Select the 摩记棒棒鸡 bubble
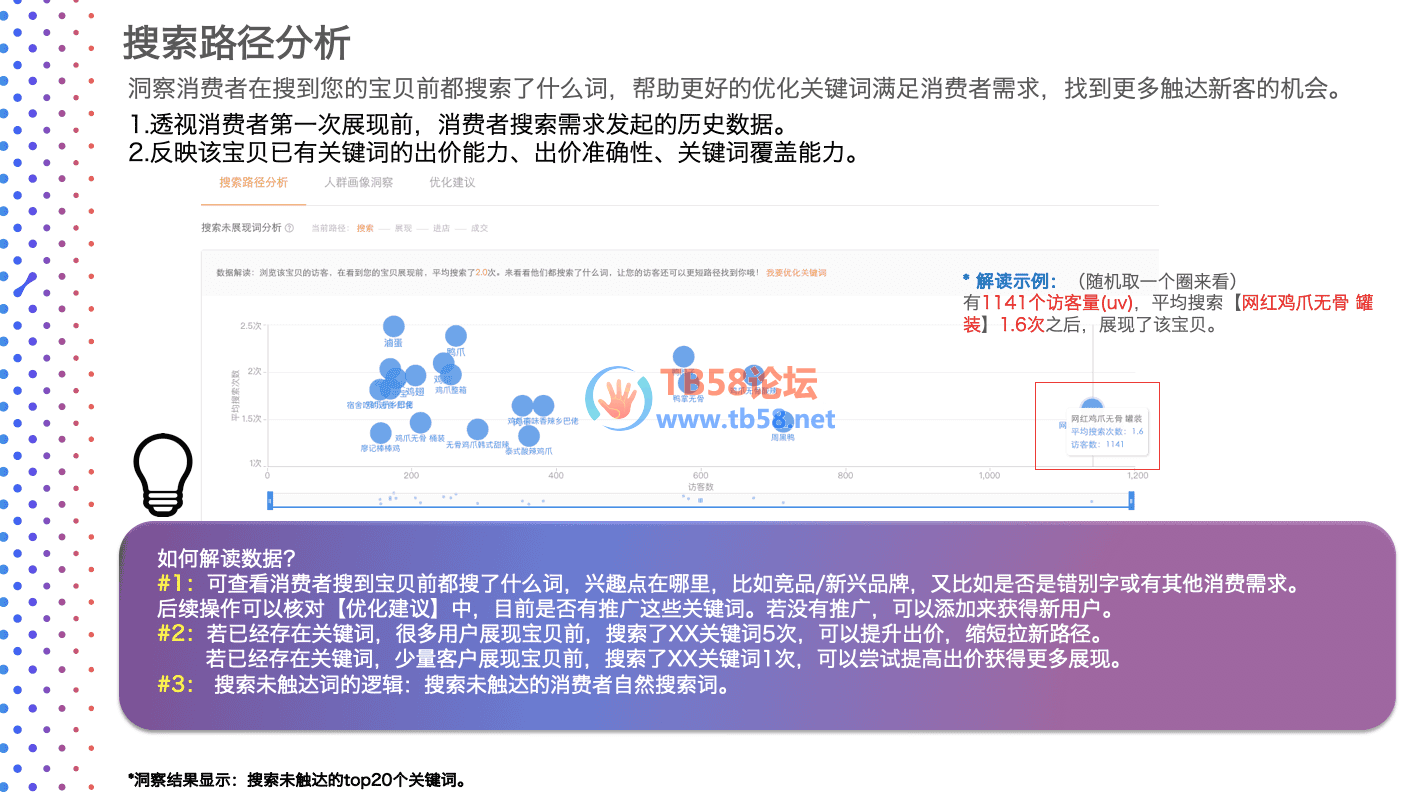The height and width of the screenshot is (797, 1423). [x=380, y=433]
